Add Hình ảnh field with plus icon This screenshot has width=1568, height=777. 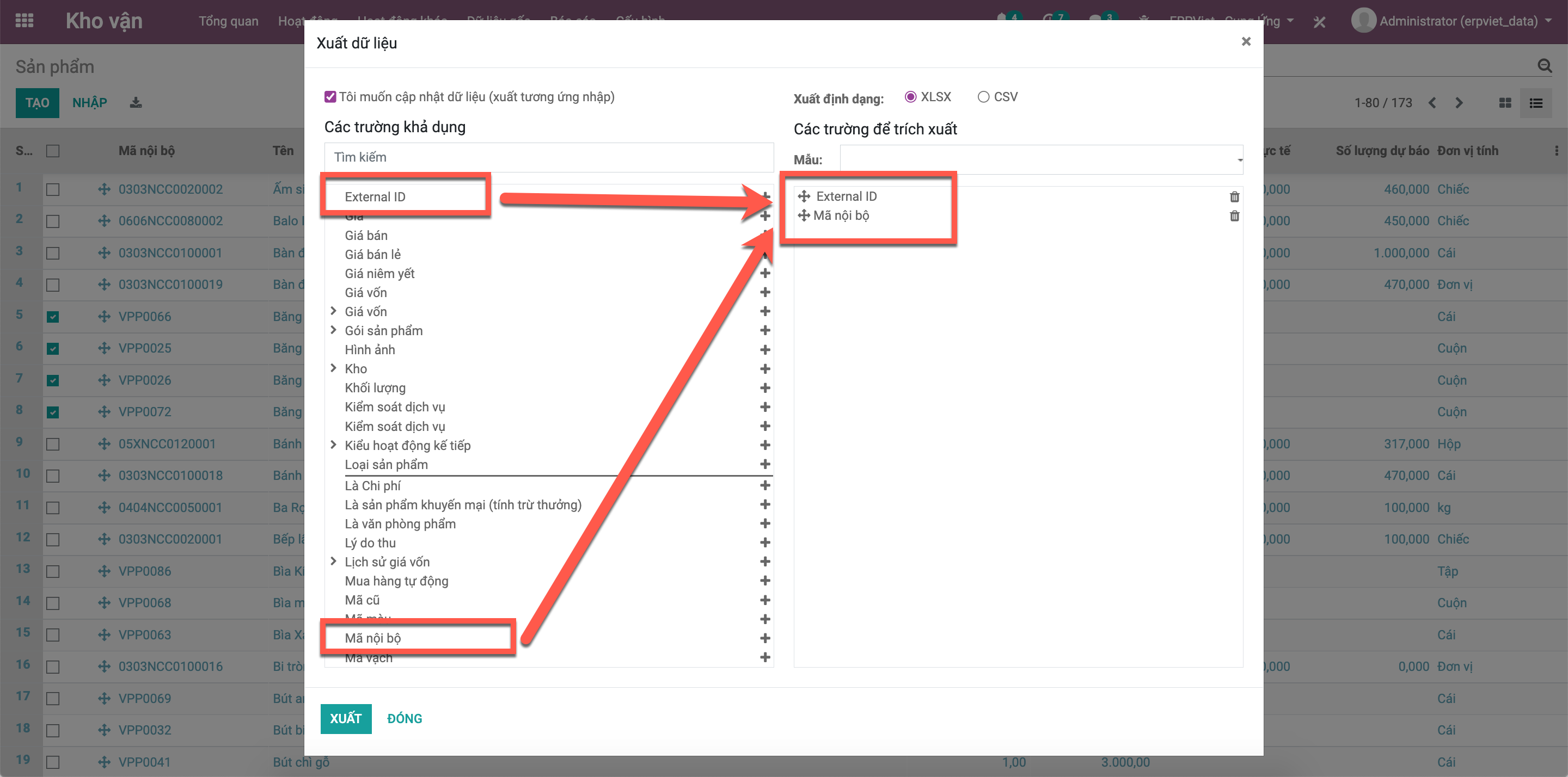point(765,350)
